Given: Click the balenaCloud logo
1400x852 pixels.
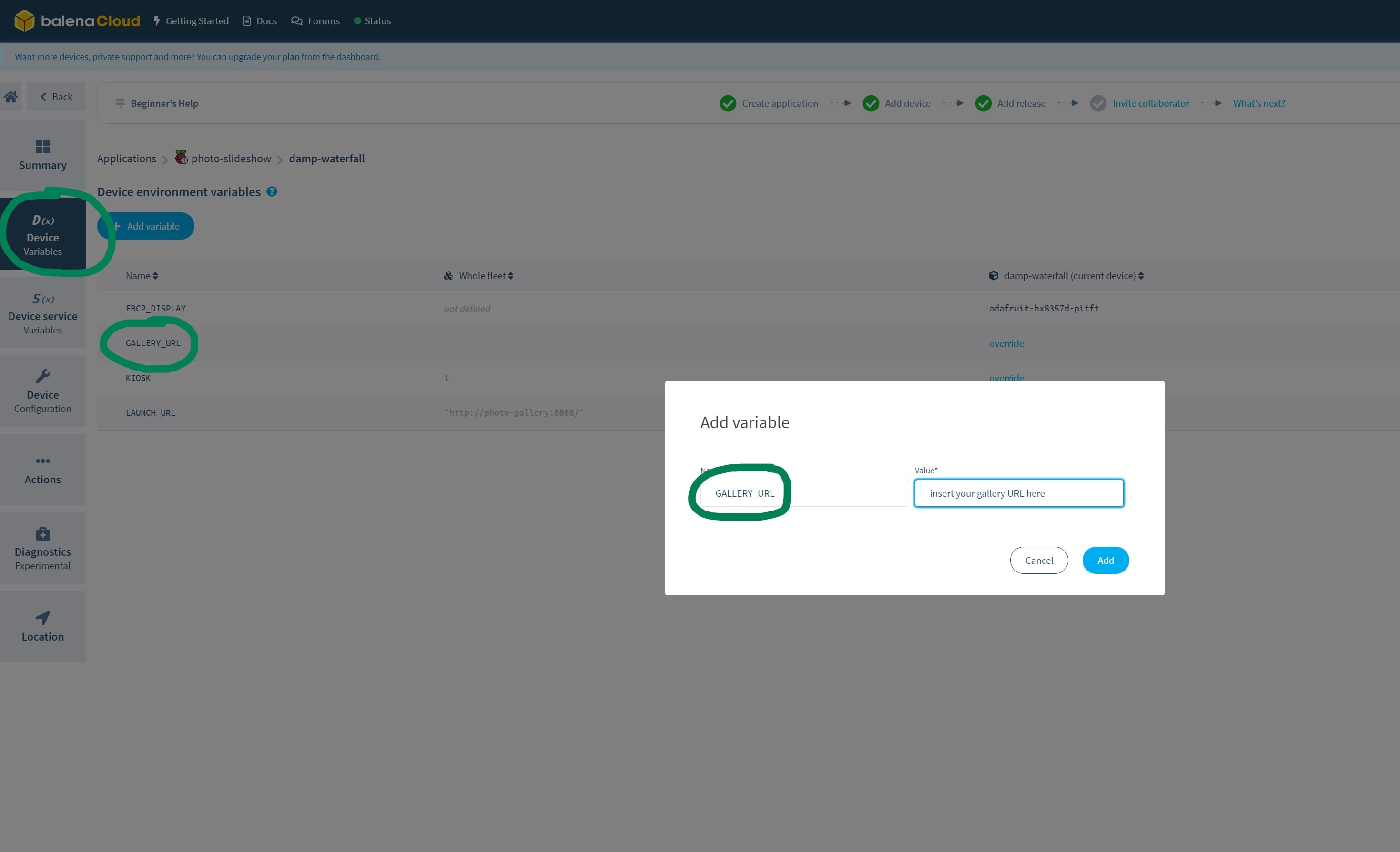Looking at the screenshot, I should [x=77, y=21].
